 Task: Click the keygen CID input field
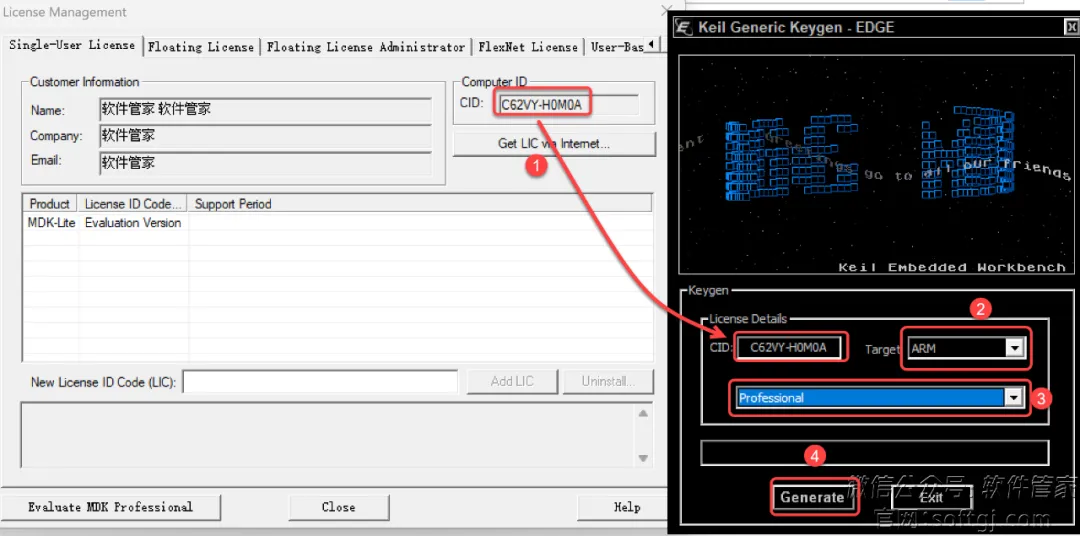(x=789, y=348)
